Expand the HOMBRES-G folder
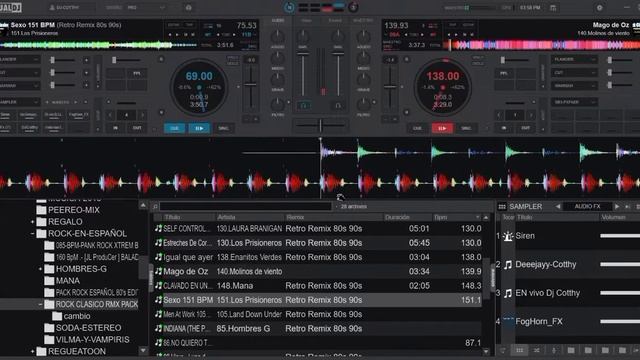640x360 pixels. [x=40, y=269]
